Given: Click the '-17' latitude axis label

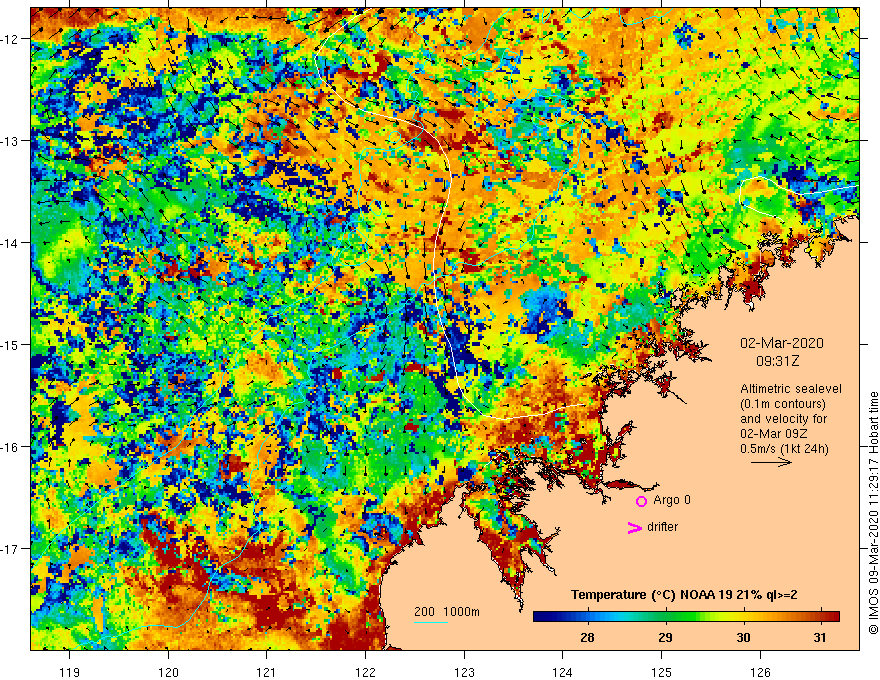Looking at the screenshot, I should pos(10,549).
